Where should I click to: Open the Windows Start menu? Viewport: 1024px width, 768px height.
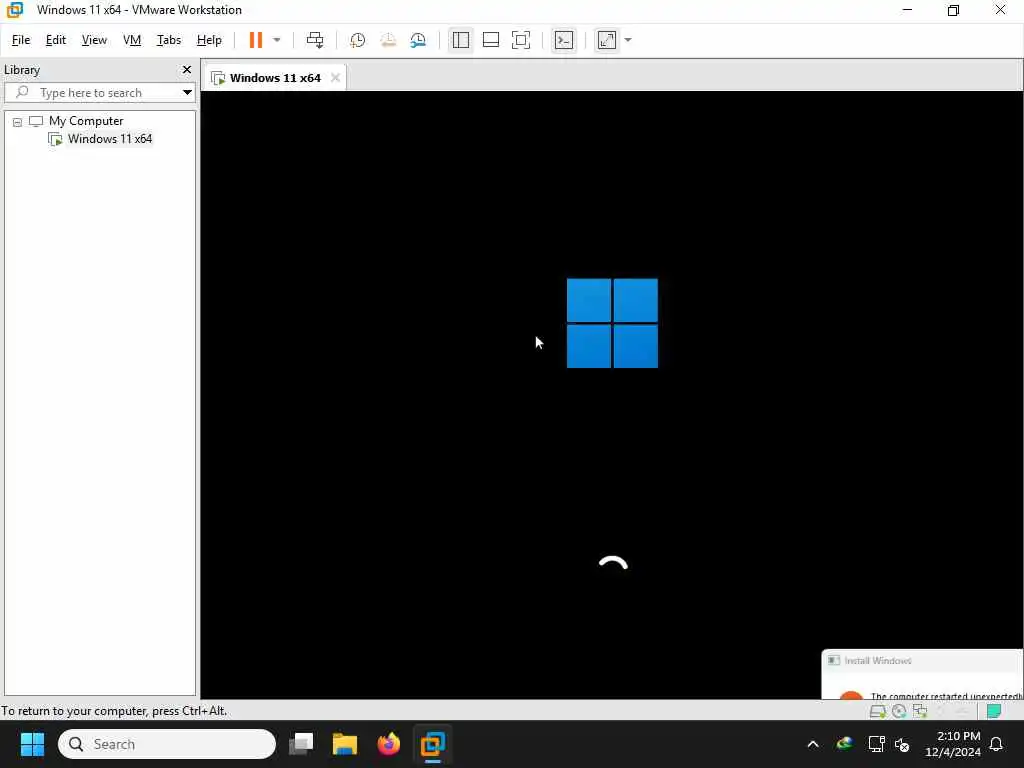point(32,744)
